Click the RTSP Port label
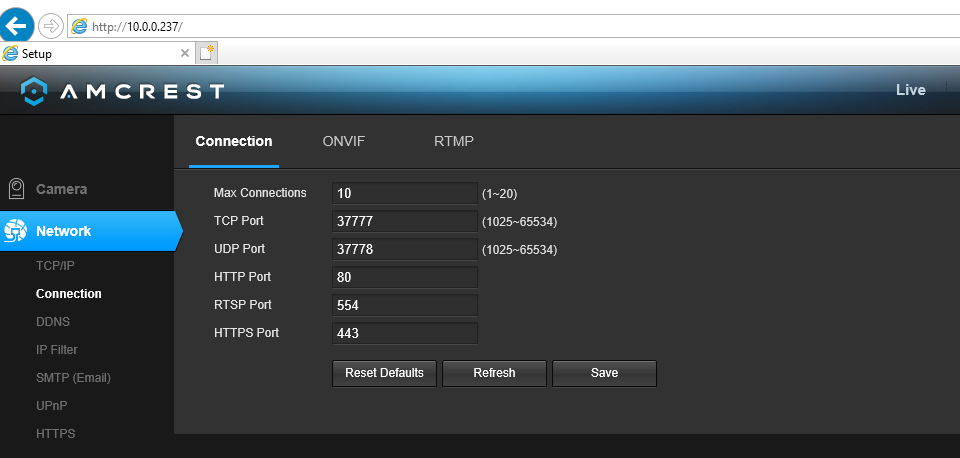 [x=243, y=305]
